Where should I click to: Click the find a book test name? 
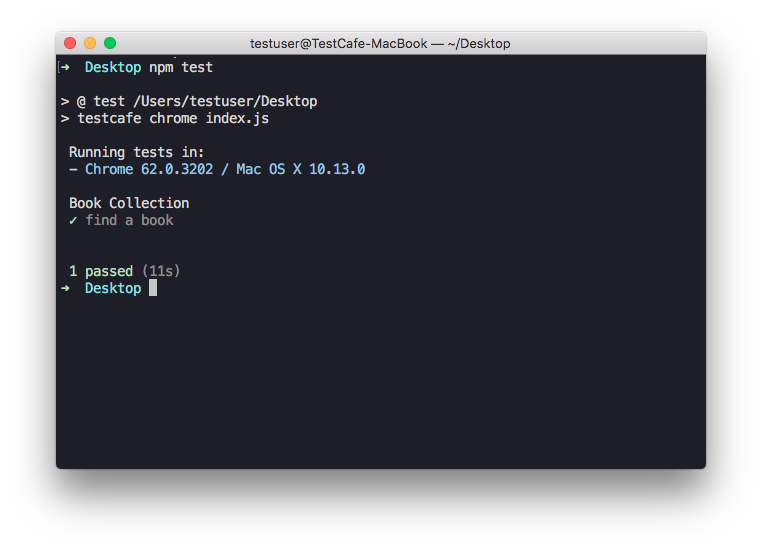[x=129, y=220]
